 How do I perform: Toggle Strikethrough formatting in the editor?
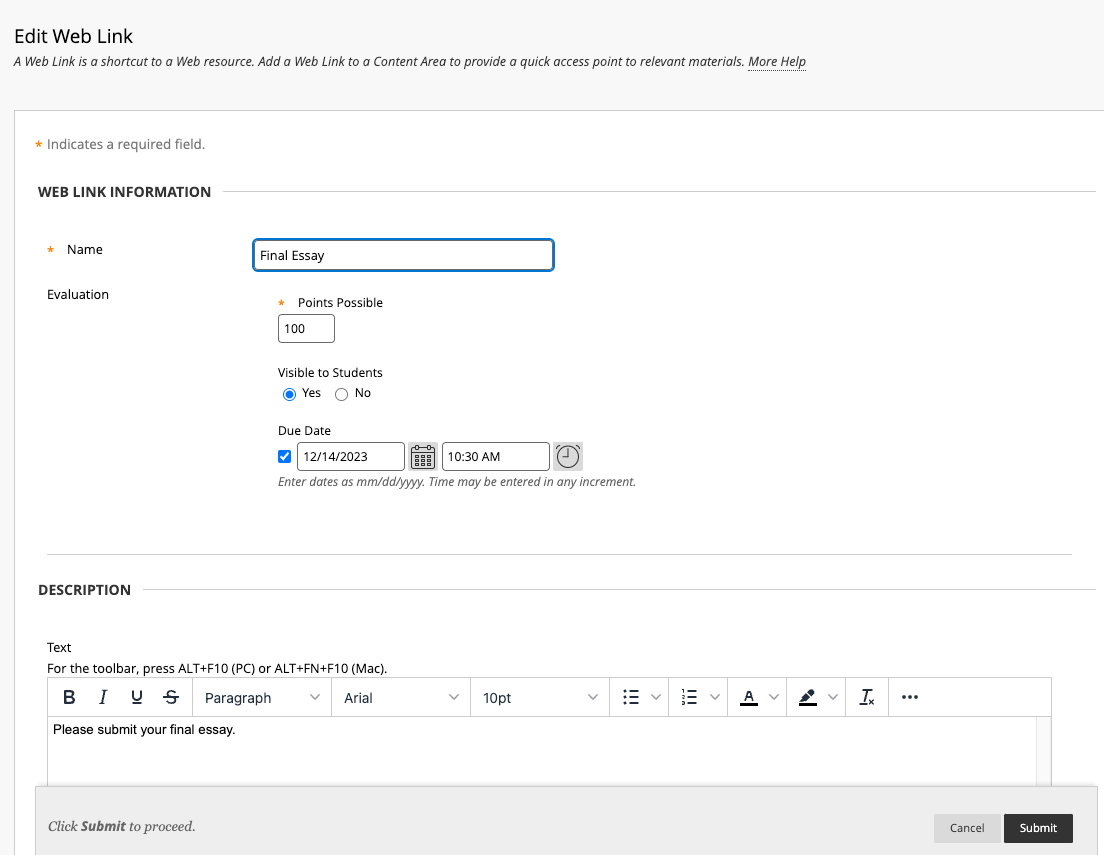170,697
